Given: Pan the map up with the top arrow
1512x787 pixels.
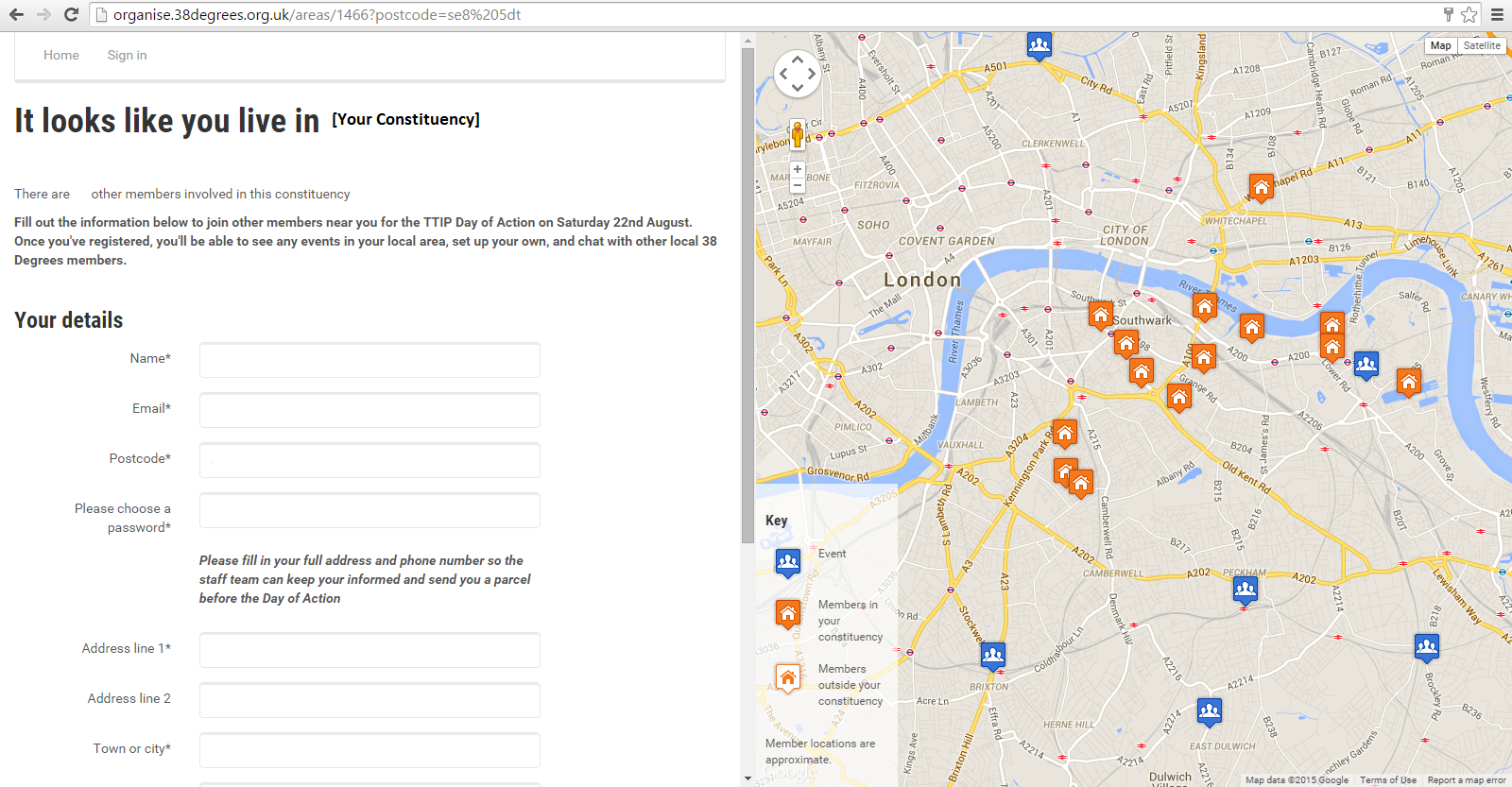Looking at the screenshot, I should (798, 59).
